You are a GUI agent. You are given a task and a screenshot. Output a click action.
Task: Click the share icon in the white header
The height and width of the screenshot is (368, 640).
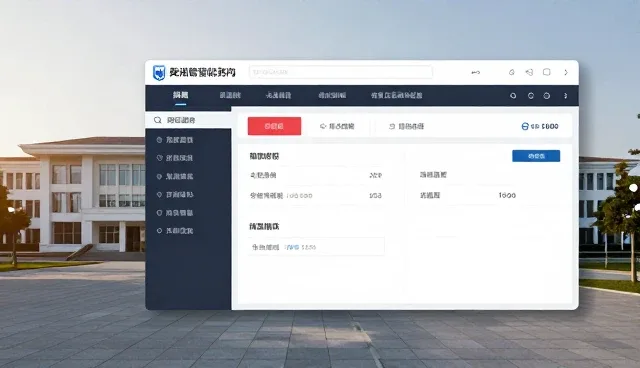point(529,72)
